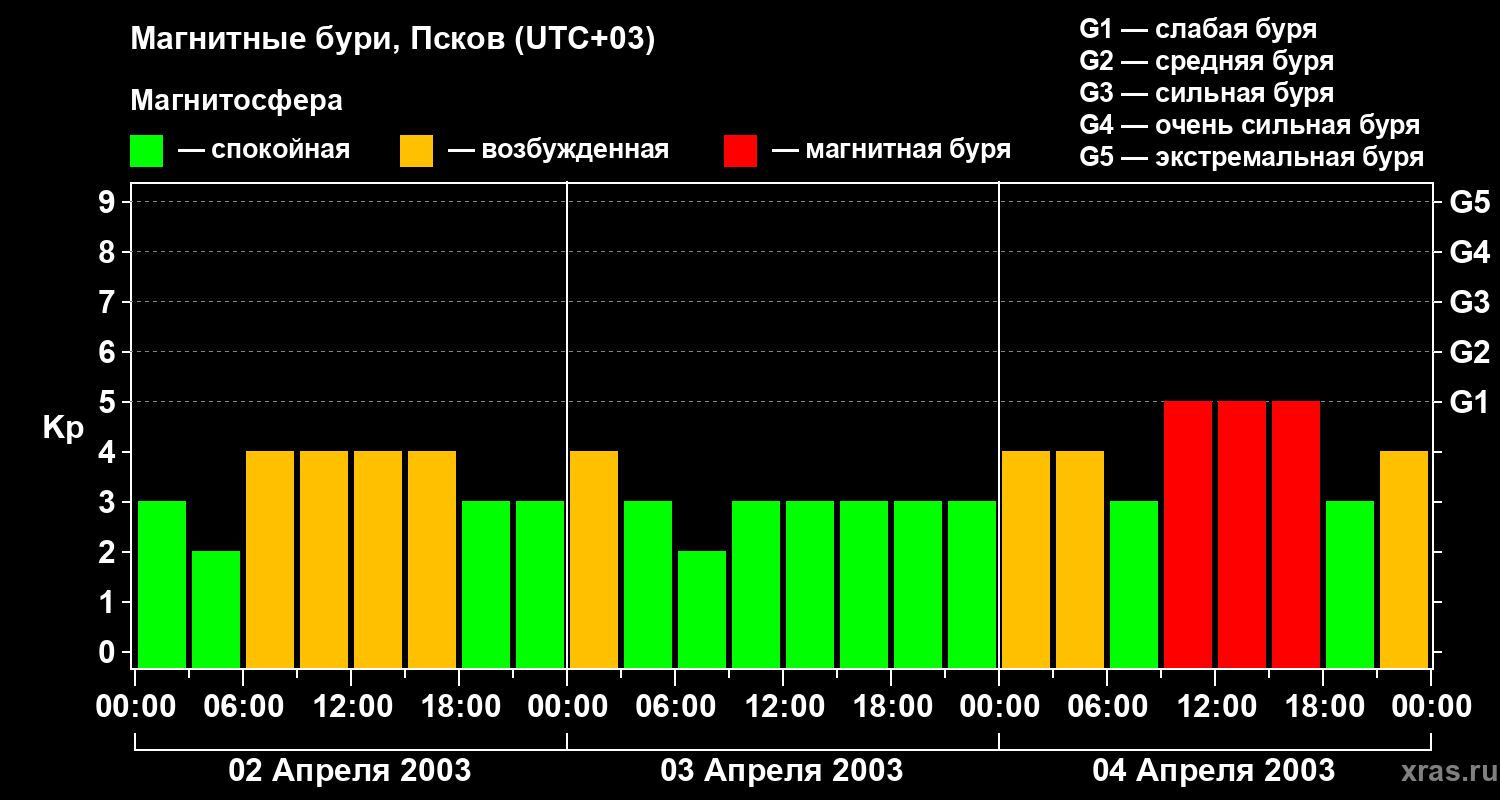Viewport: 1500px width, 800px height.
Task: Click the green bar starting 18:00 on 04 Апреля
Action: click(1350, 584)
